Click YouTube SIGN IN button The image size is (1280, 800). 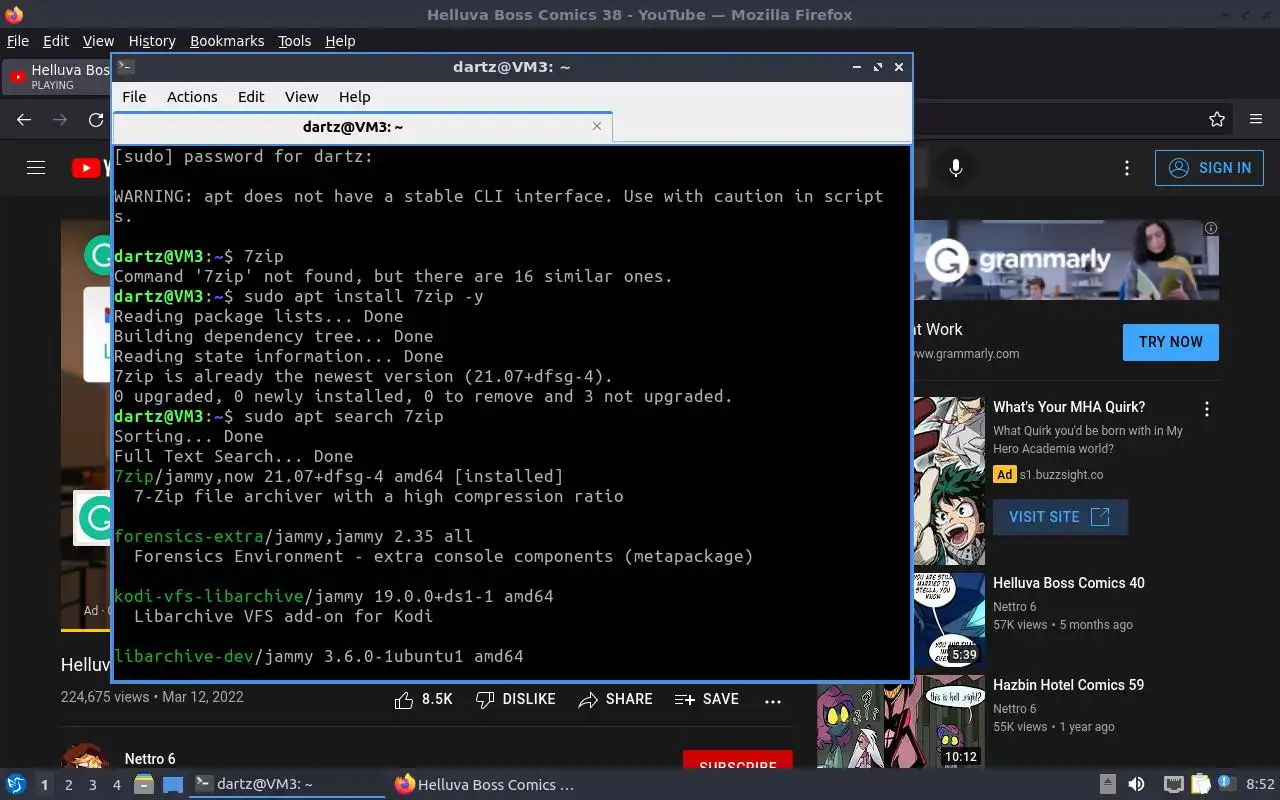point(1209,168)
